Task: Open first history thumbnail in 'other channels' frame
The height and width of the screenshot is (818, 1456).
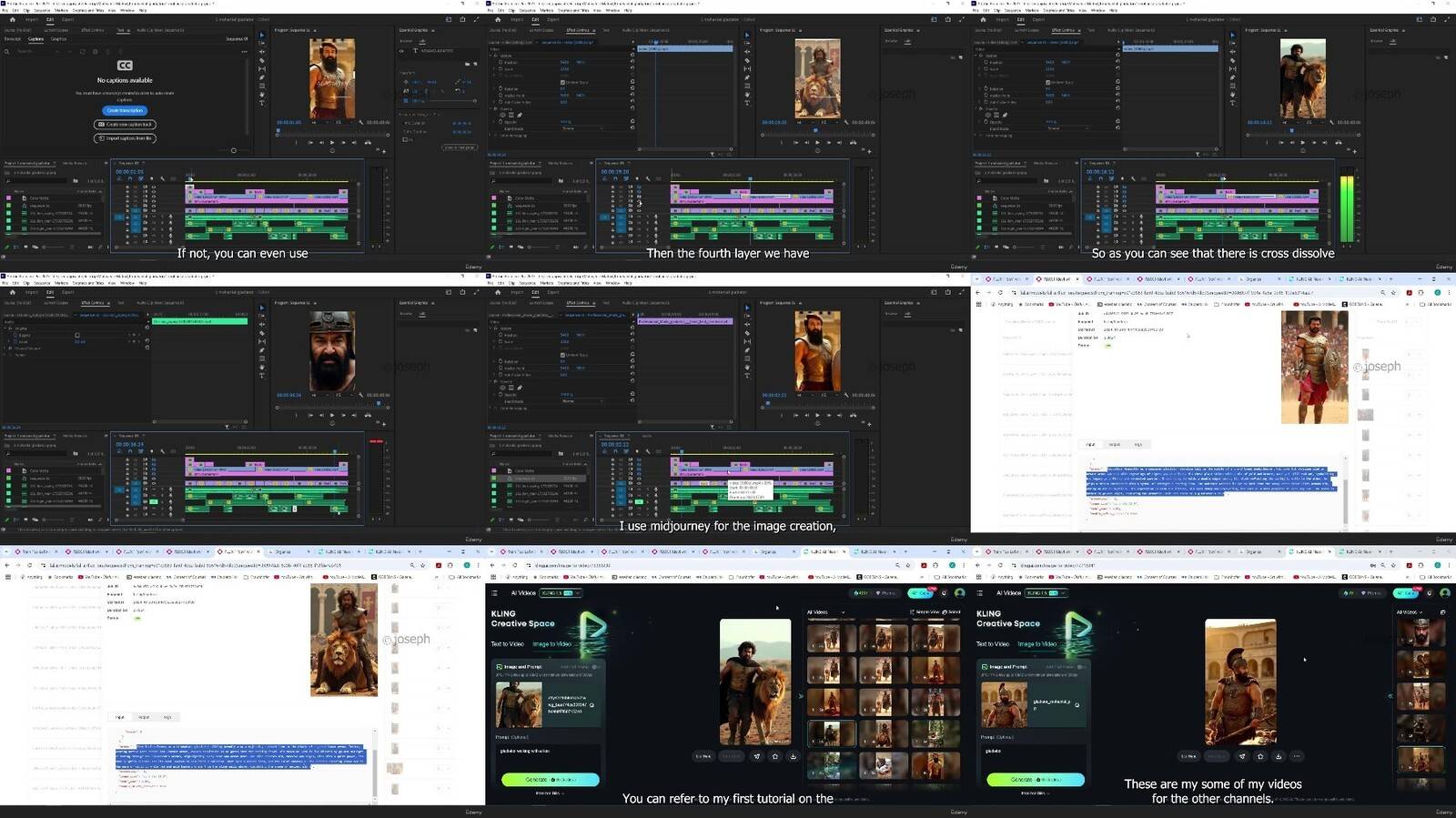Action: pos(1421,632)
